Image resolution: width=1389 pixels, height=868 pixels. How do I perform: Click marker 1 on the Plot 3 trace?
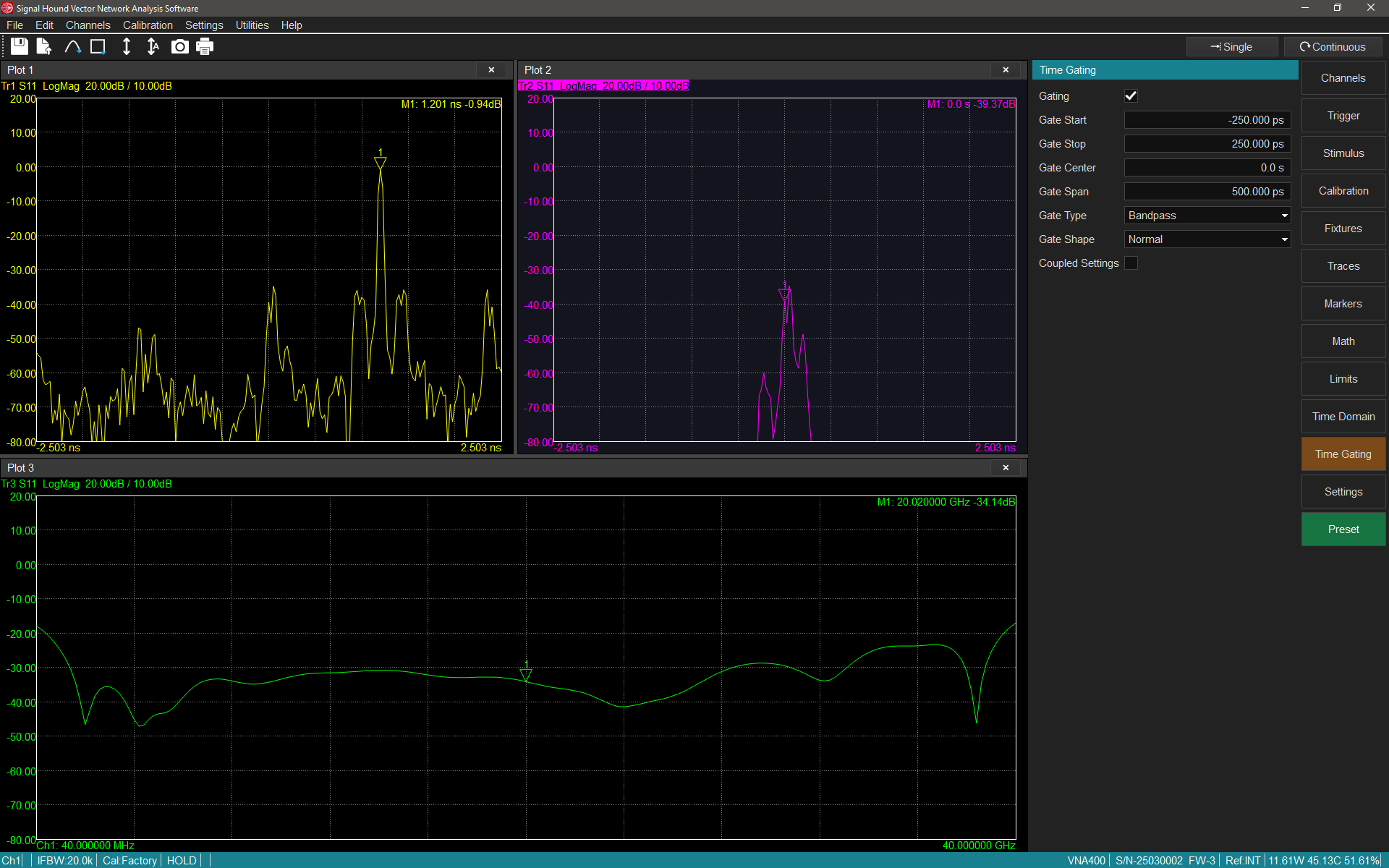(526, 675)
